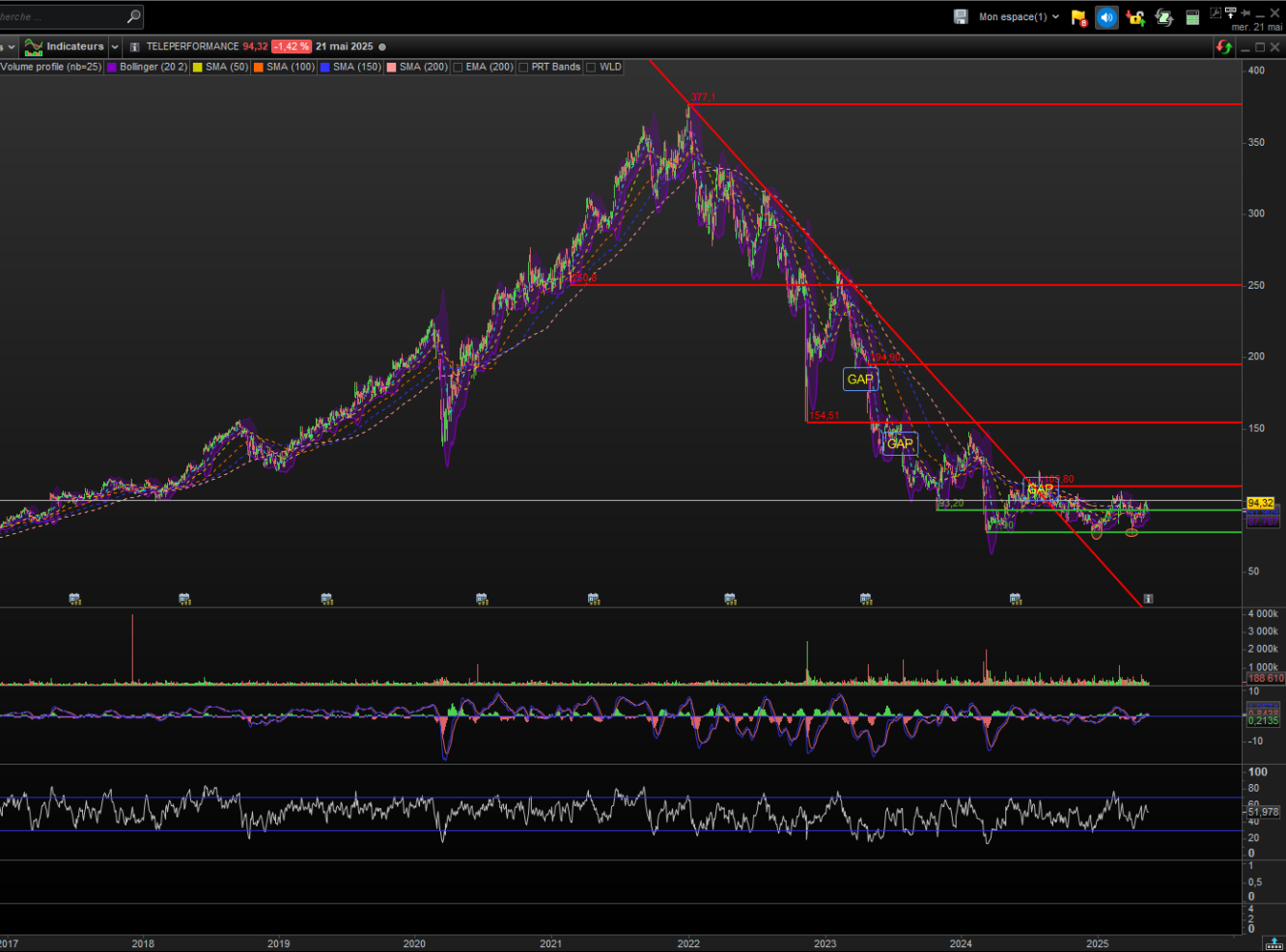The width and height of the screenshot is (1286, 952).
Task: Open the yellow flag alerts icon
Action: (x=1079, y=17)
